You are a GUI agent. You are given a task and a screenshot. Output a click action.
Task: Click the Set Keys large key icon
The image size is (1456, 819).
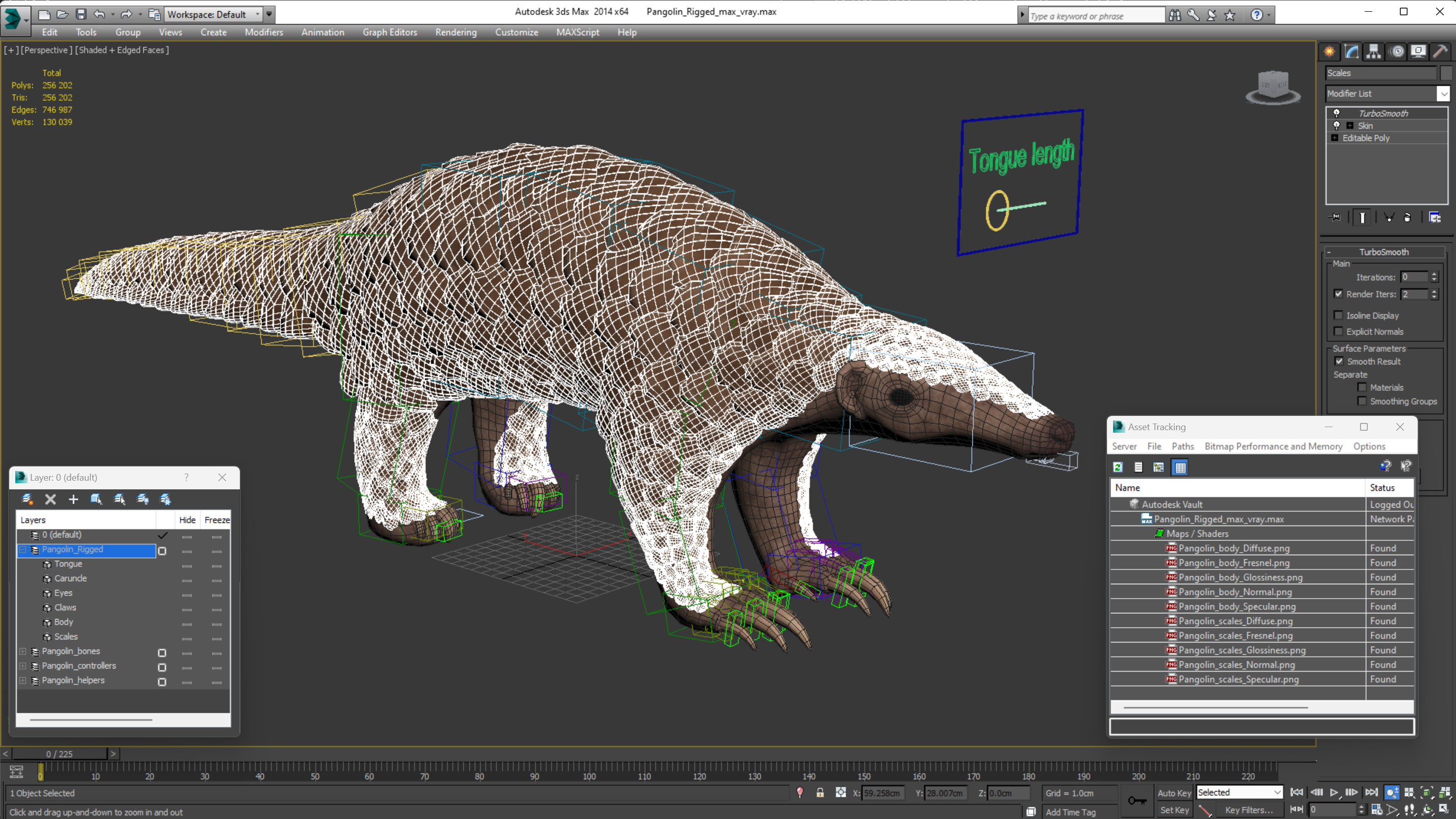[x=1137, y=800]
